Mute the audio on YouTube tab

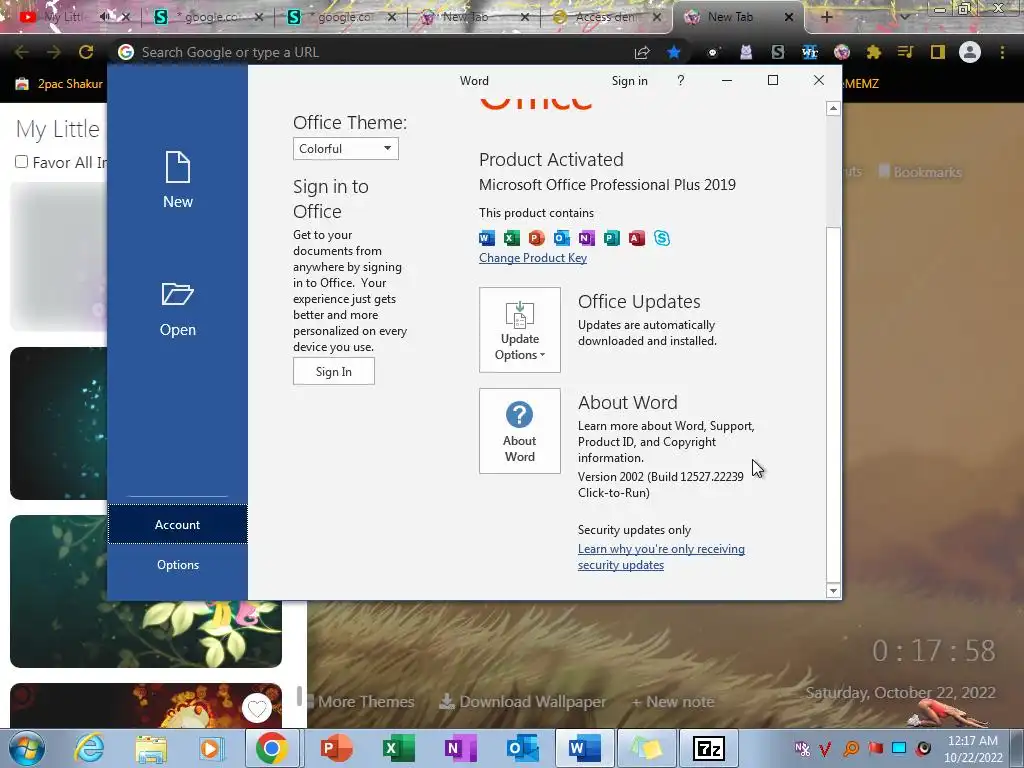104,16
